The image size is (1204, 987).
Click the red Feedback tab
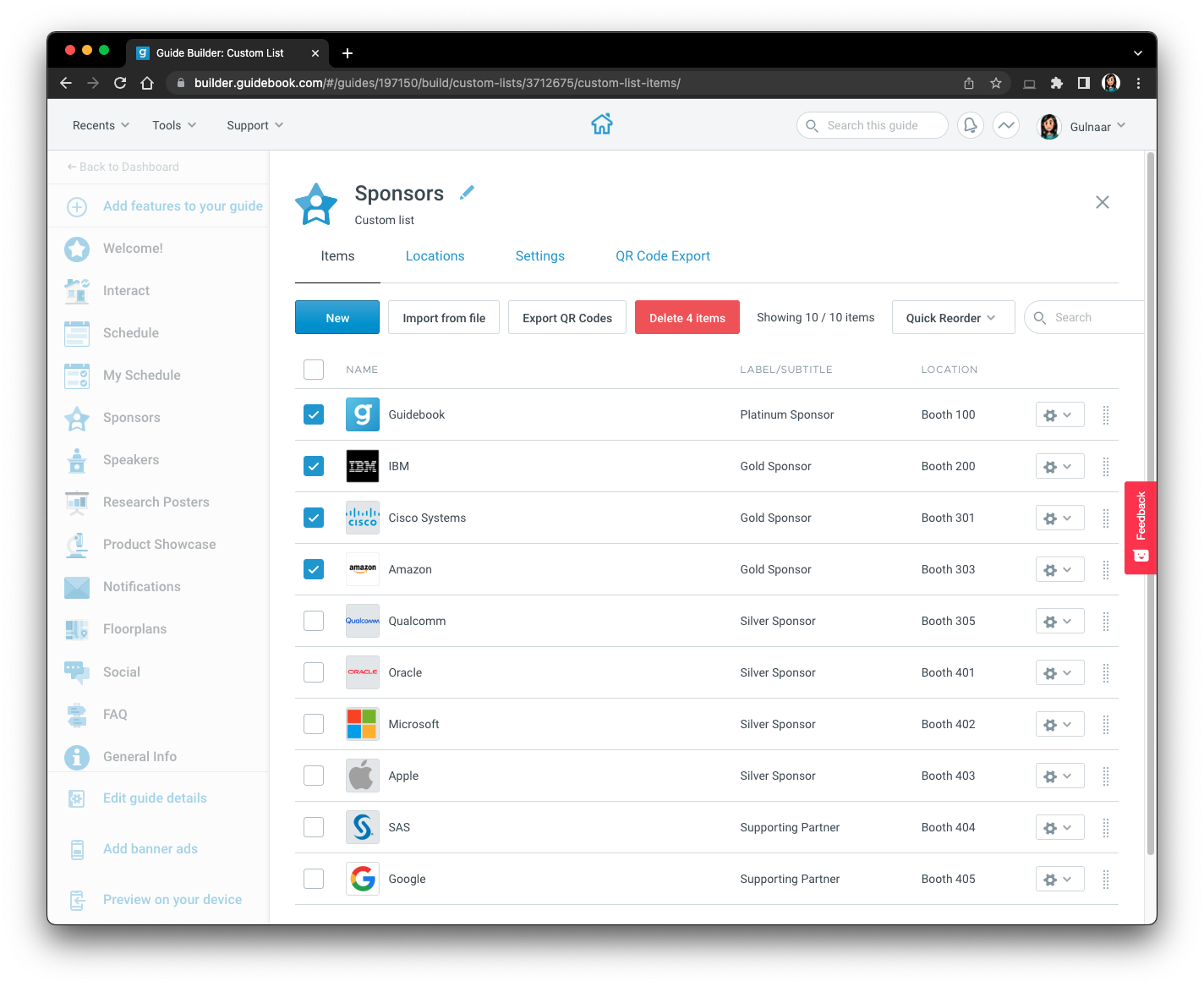click(1141, 528)
